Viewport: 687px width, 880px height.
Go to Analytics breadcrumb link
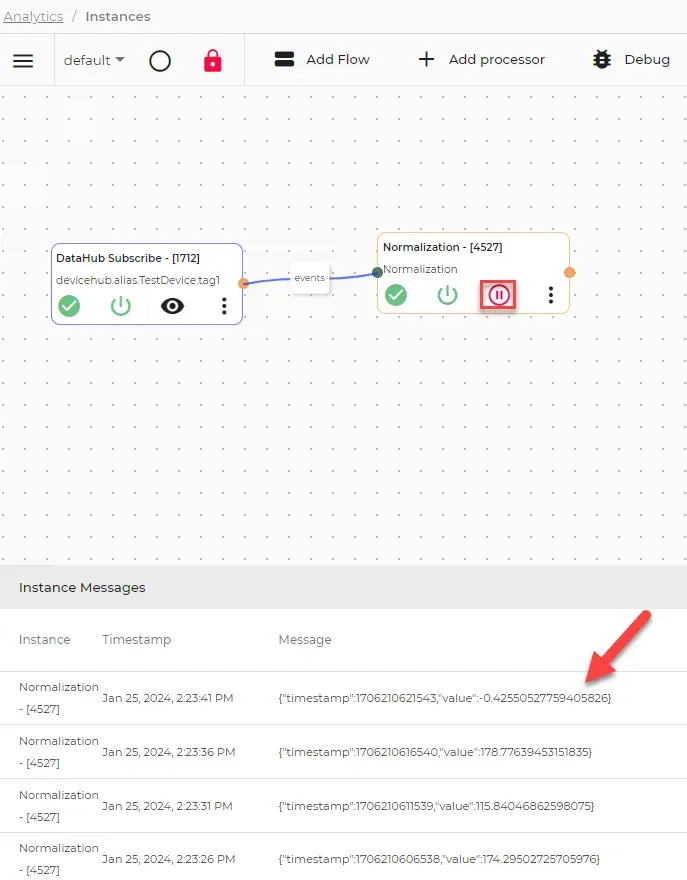pyautogui.click(x=33, y=16)
